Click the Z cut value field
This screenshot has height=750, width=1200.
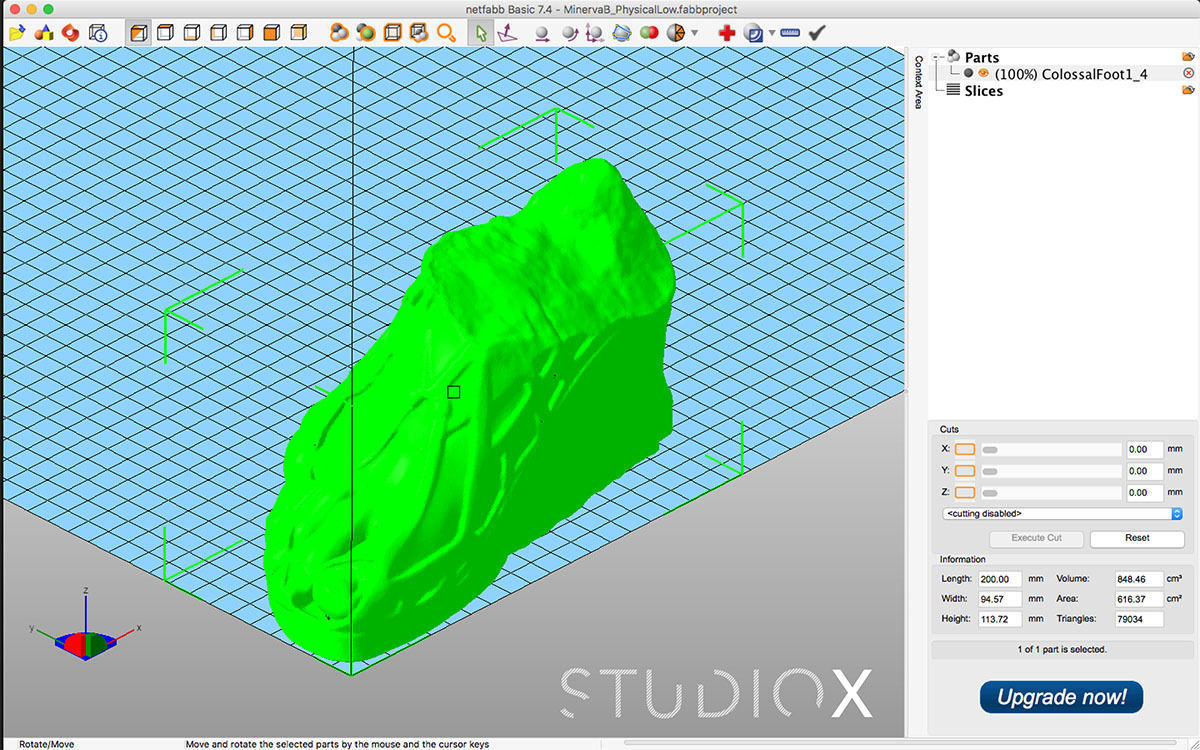[x=1145, y=492]
